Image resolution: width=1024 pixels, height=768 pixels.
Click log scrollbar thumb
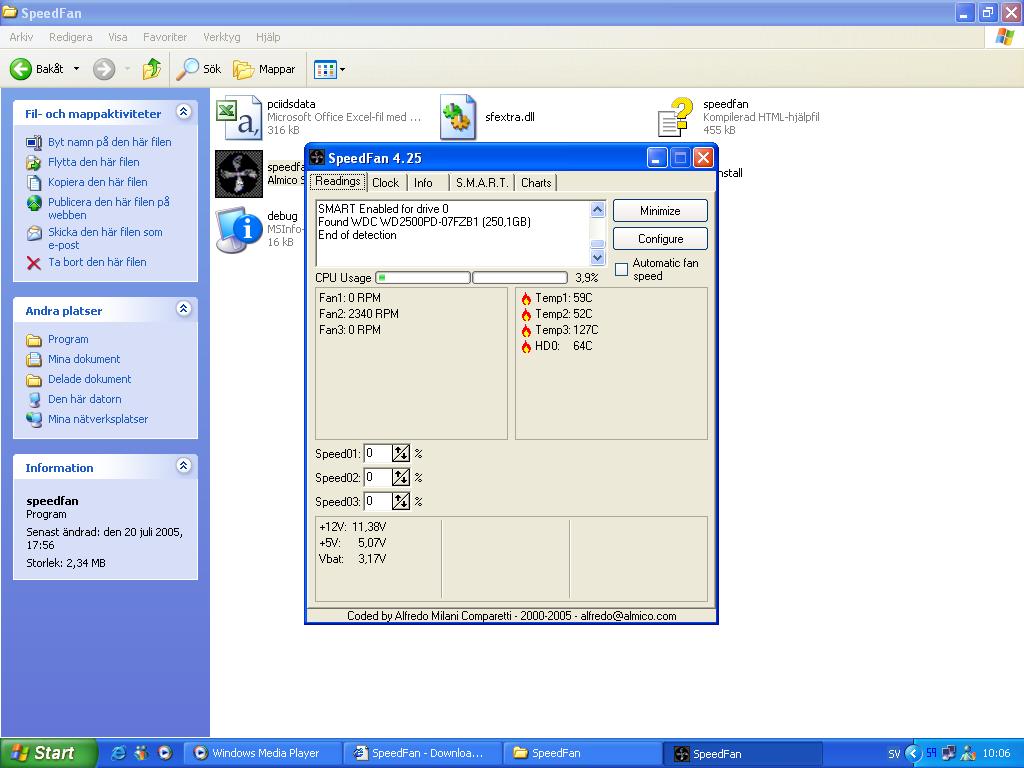click(598, 244)
